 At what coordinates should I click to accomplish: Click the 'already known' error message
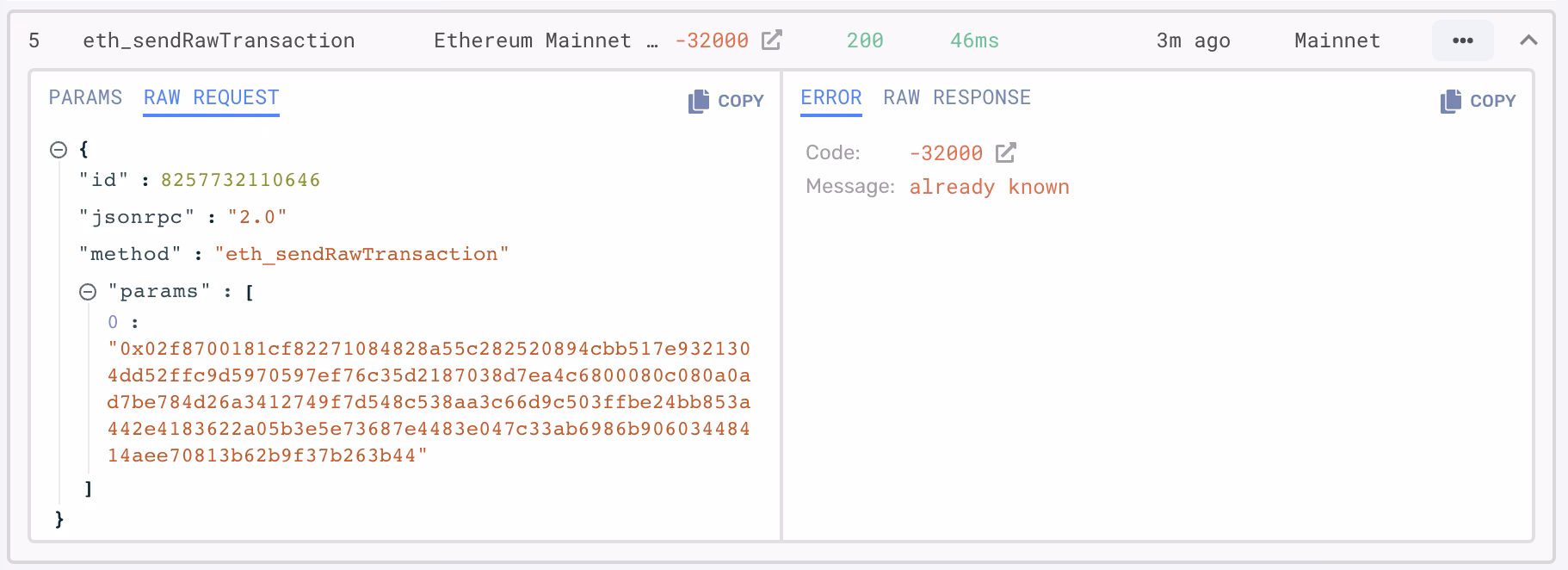tap(989, 187)
